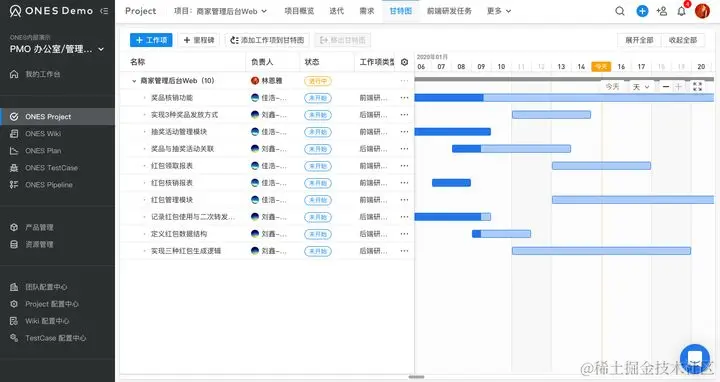Image resolution: width=720 pixels, height=382 pixels.
Task: Open the search magnifier in top bar
Action: point(619,11)
